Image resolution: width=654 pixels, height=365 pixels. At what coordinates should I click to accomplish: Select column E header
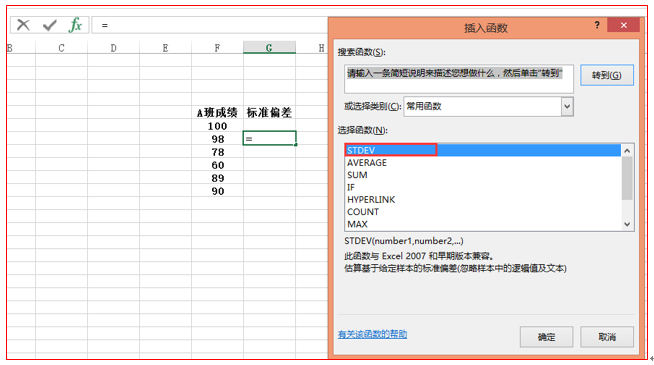[166, 48]
